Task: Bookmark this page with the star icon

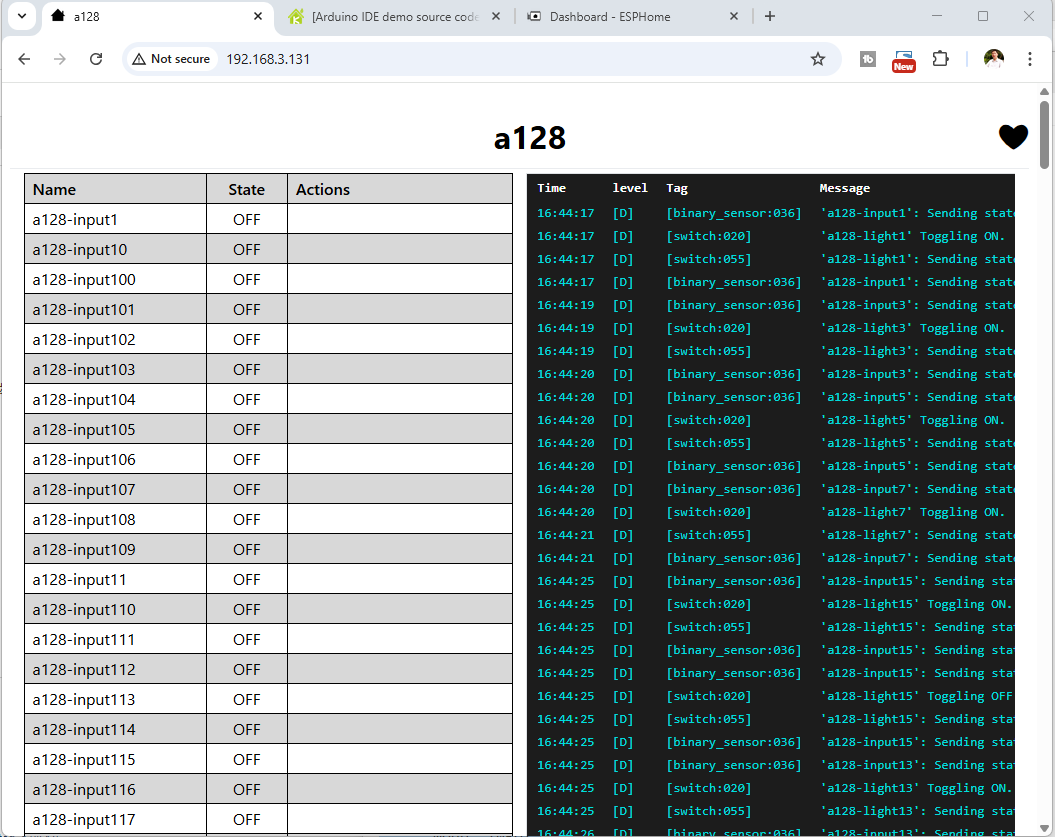Action: (x=818, y=59)
